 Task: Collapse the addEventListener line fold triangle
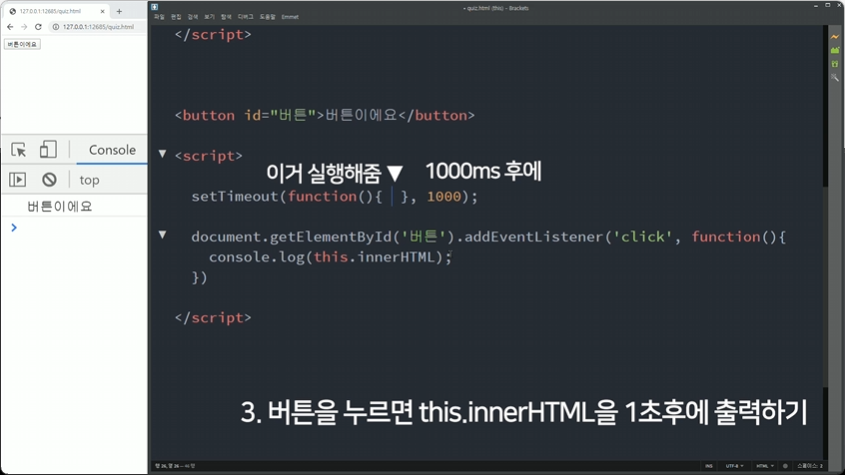[x=162, y=235]
